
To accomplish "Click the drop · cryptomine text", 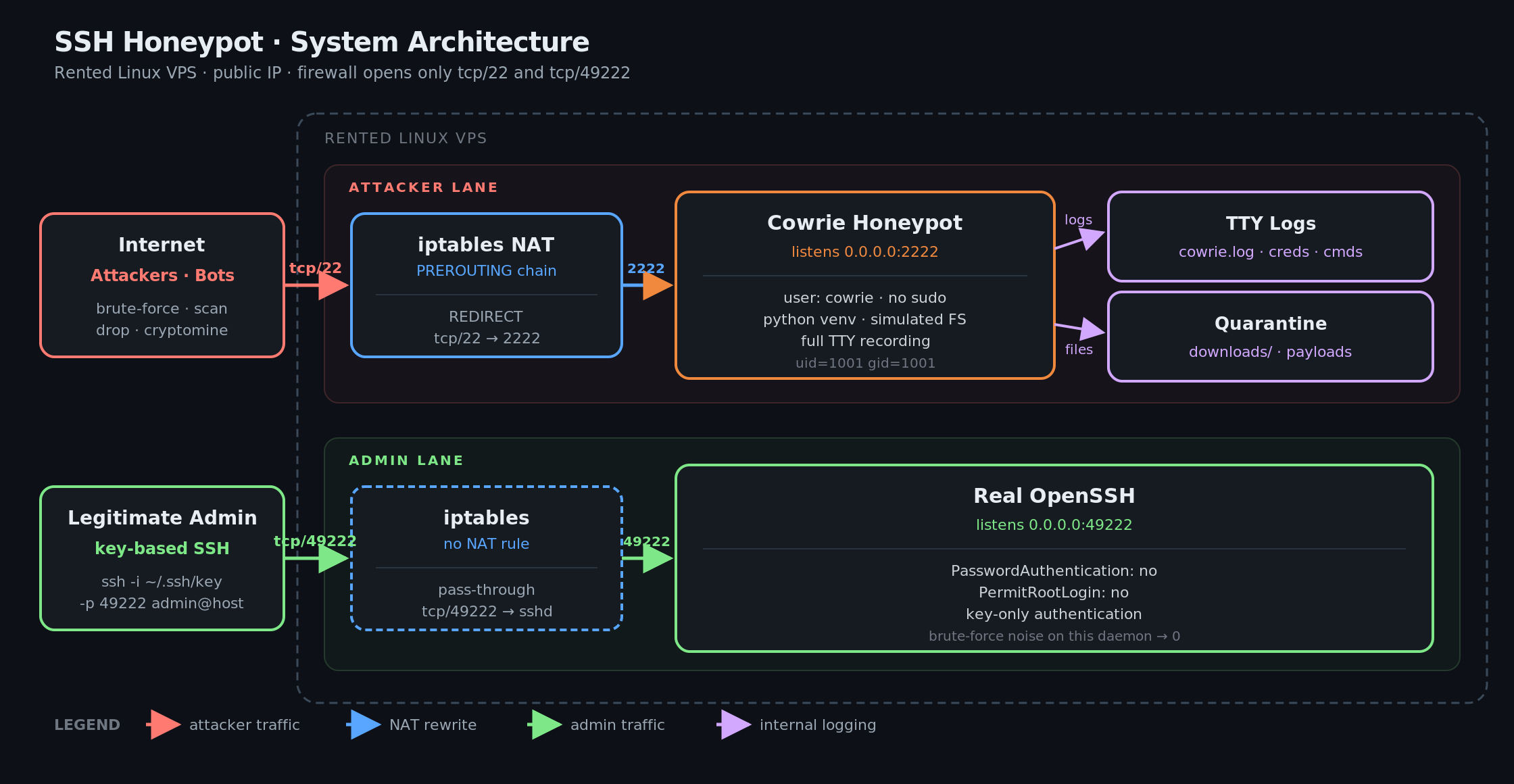I will pos(162,330).
